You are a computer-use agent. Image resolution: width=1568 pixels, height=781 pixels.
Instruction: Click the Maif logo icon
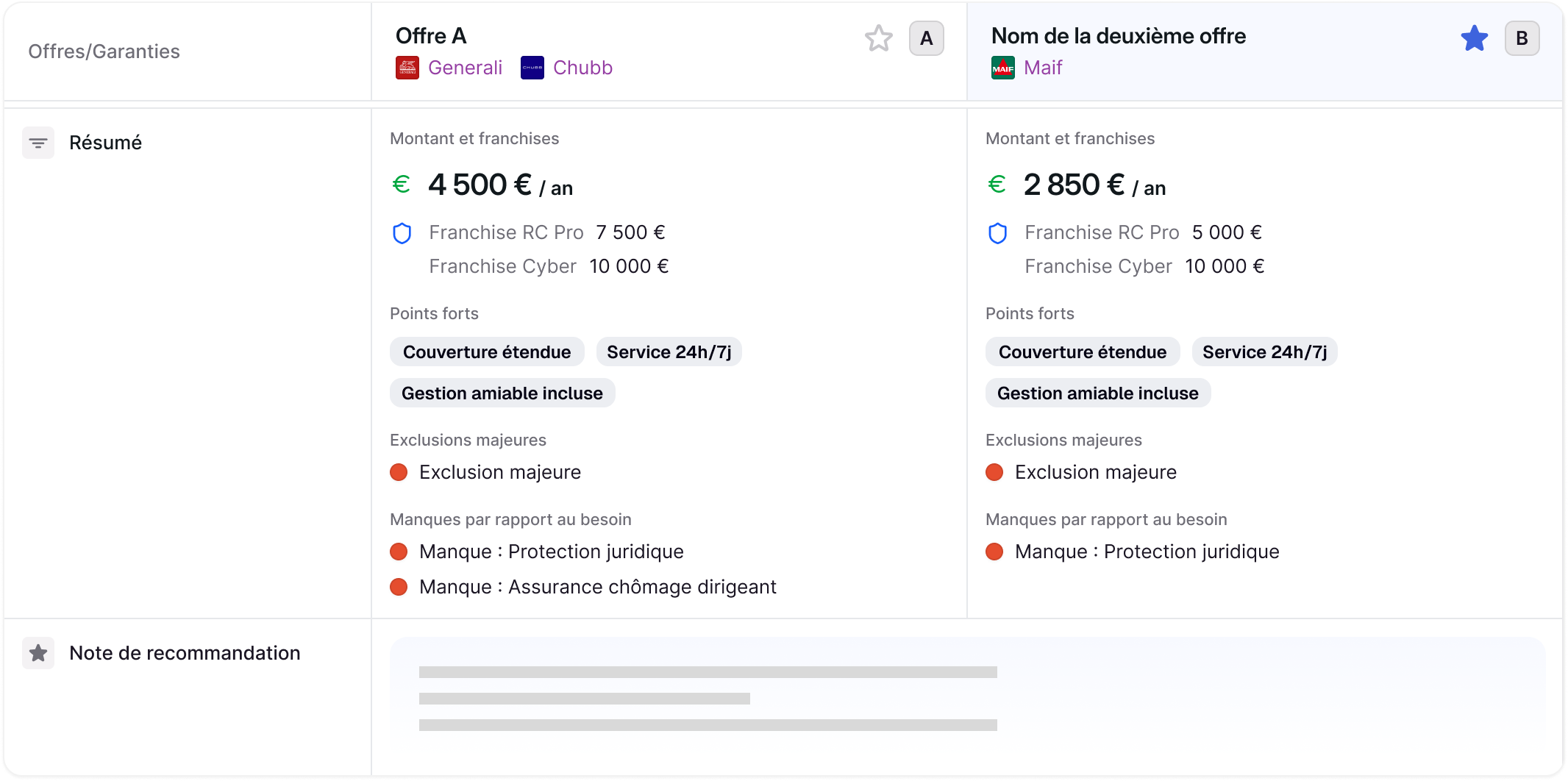[1003, 68]
